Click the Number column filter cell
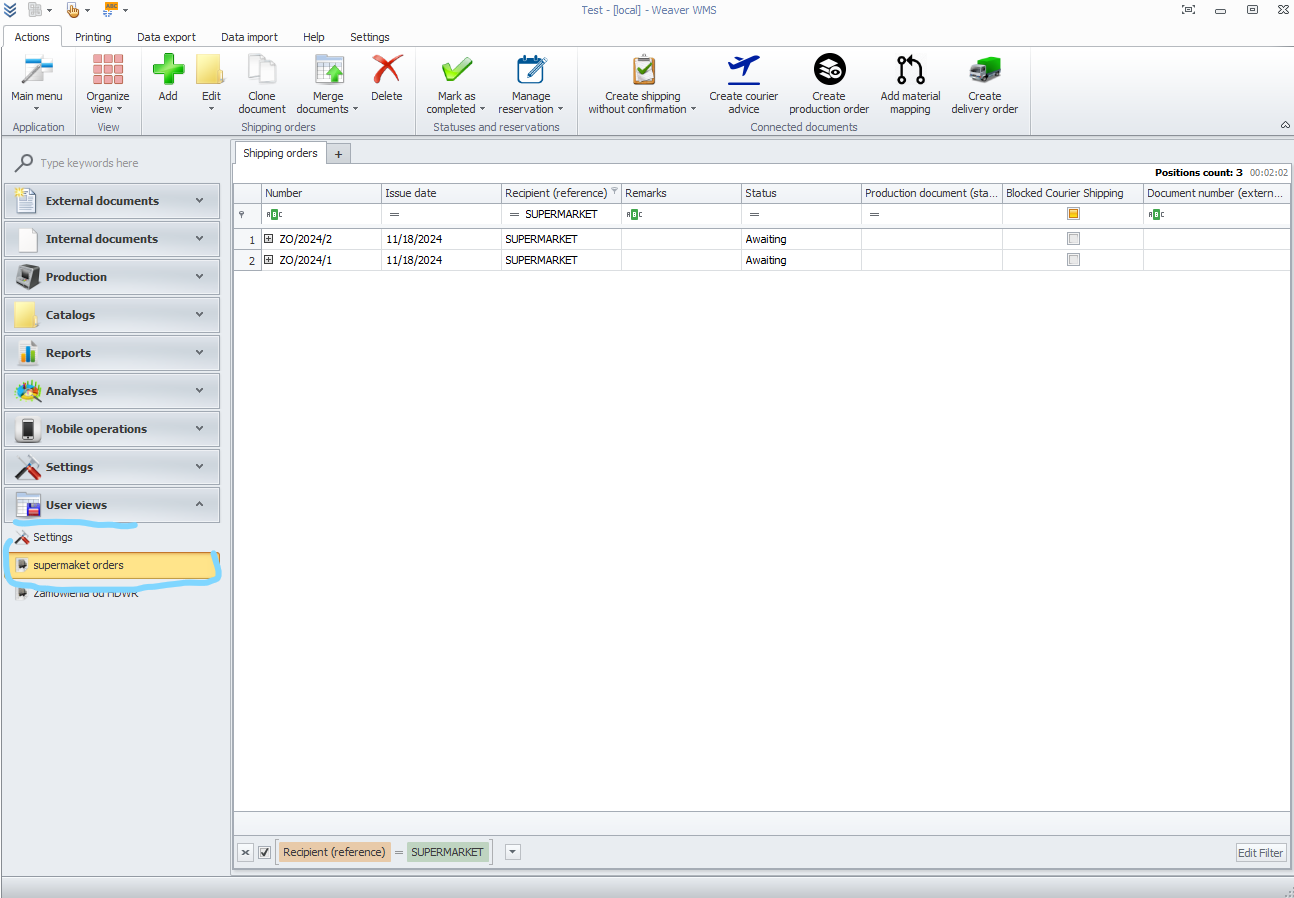 (x=321, y=214)
